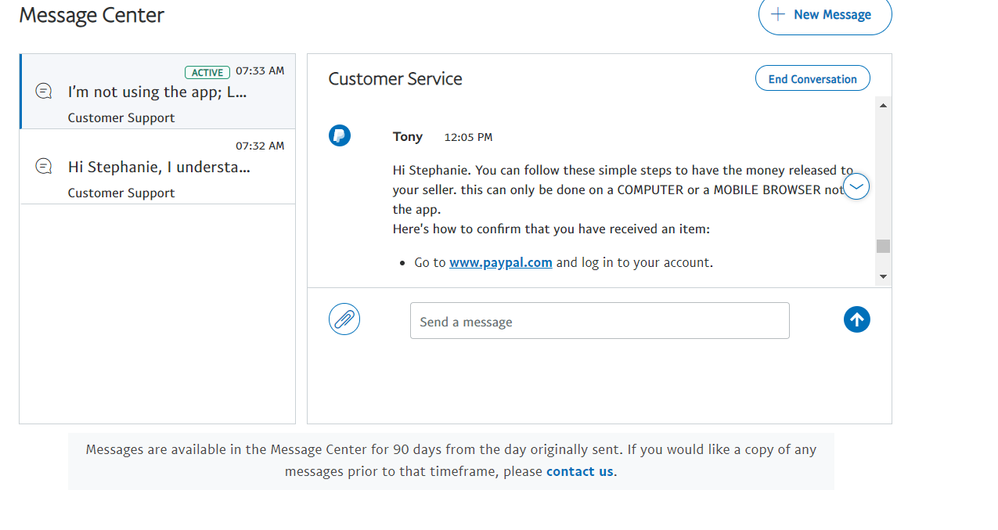Click the chat scrollbar up arrow

(883, 106)
